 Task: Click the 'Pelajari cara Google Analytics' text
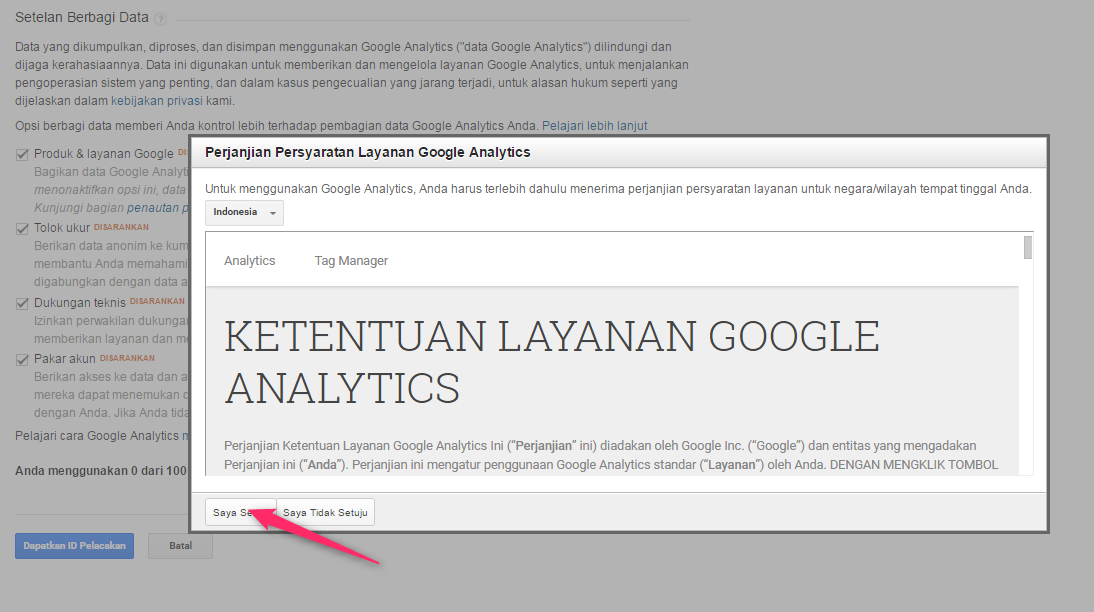(98, 436)
